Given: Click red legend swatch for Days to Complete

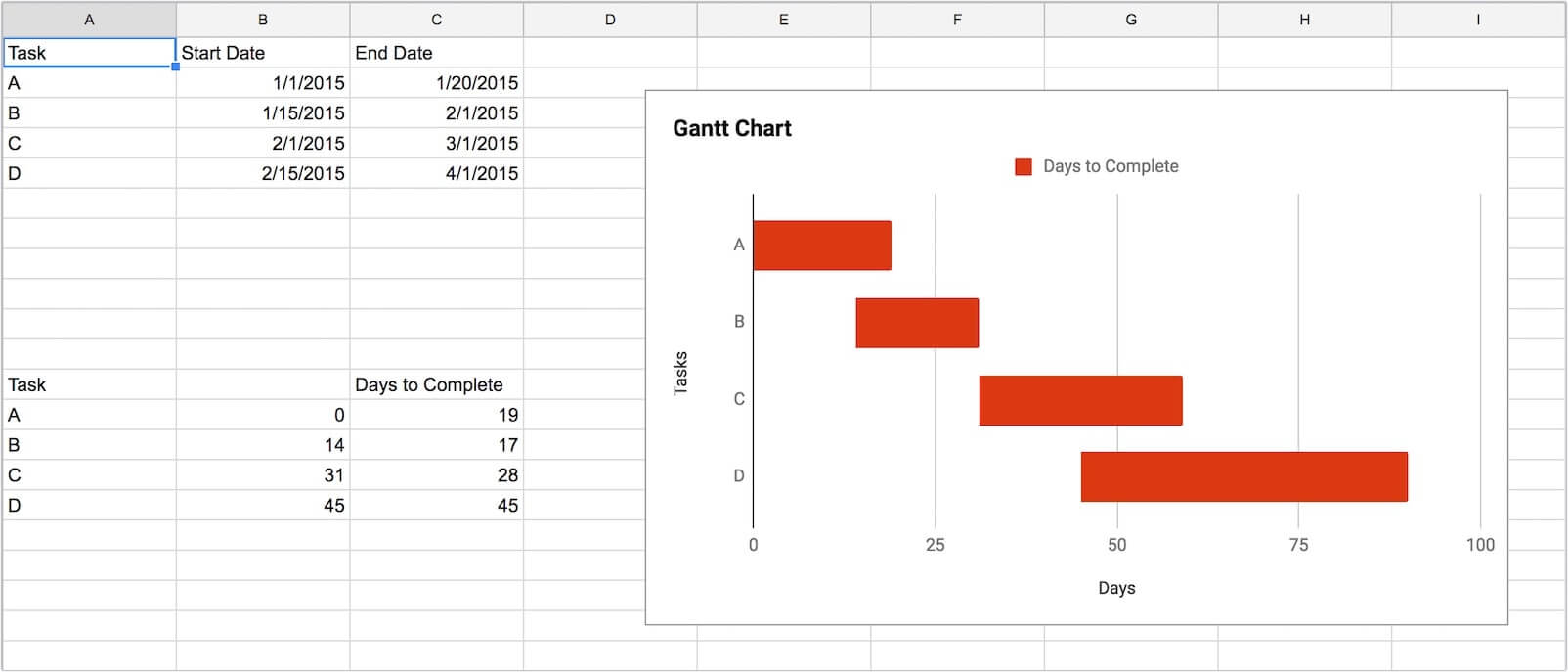Looking at the screenshot, I should click(x=1024, y=167).
